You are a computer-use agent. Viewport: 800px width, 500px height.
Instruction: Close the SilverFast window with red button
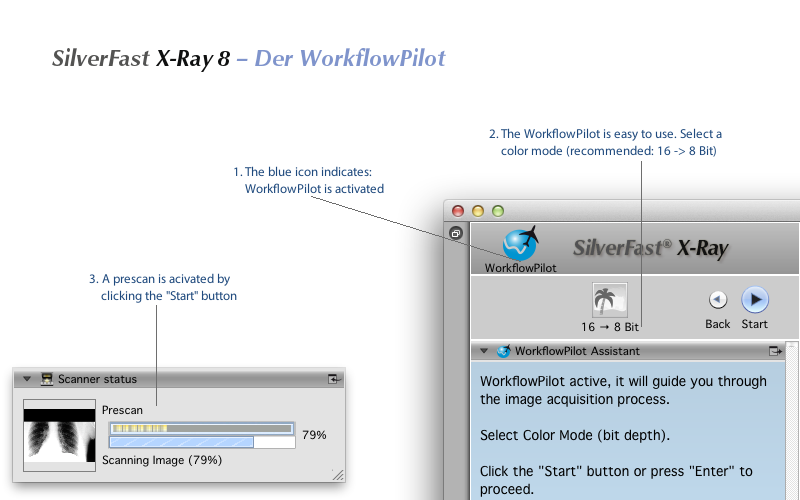coord(458,211)
